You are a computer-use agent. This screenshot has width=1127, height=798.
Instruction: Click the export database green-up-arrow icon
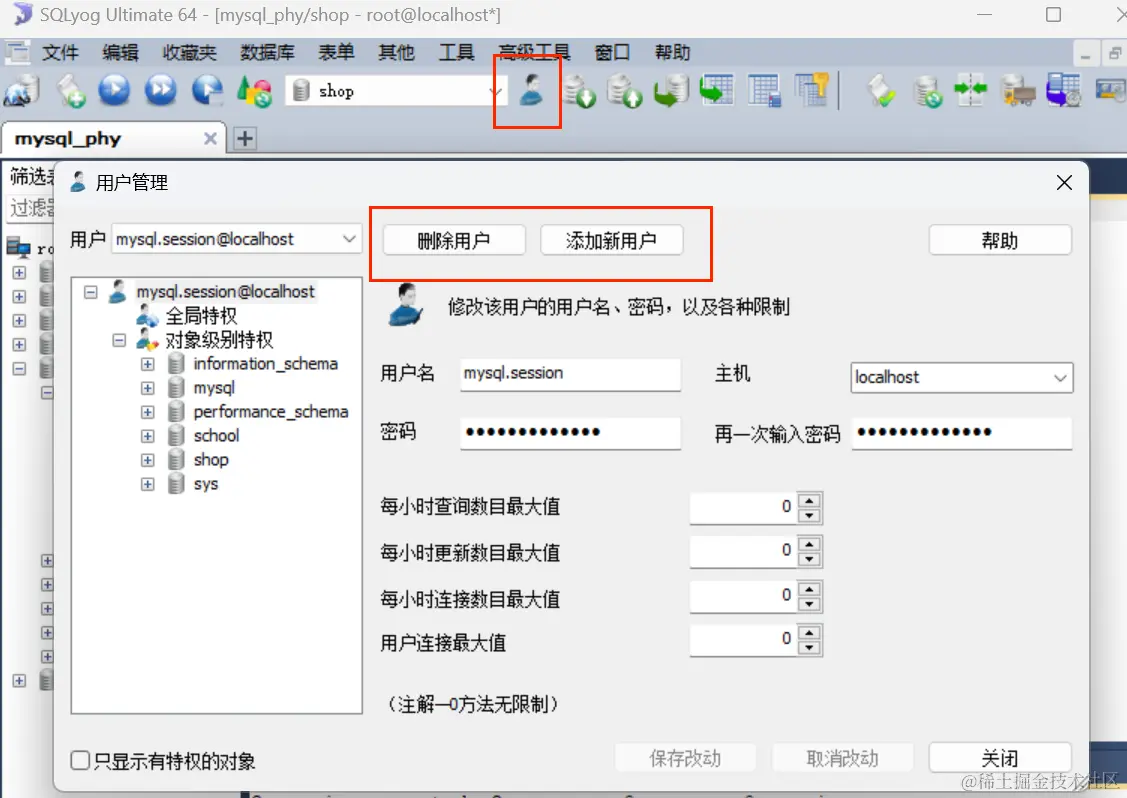(624, 91)
